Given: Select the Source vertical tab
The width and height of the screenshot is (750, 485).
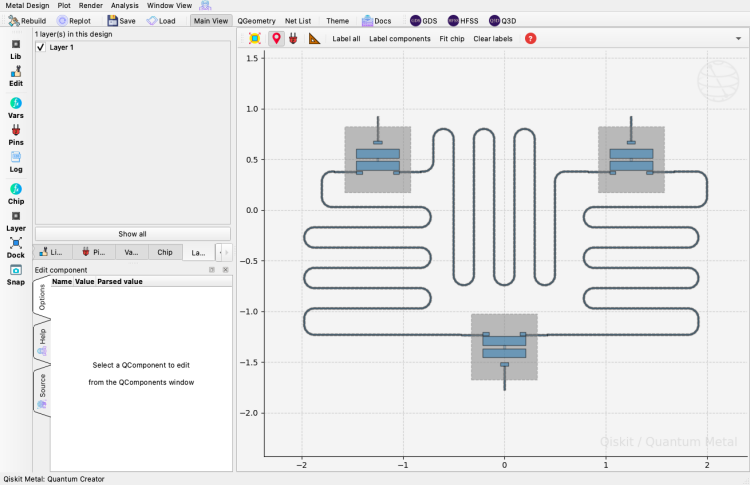Looking at the screenshot, I should pyautogui.click(x=42, y=391).
